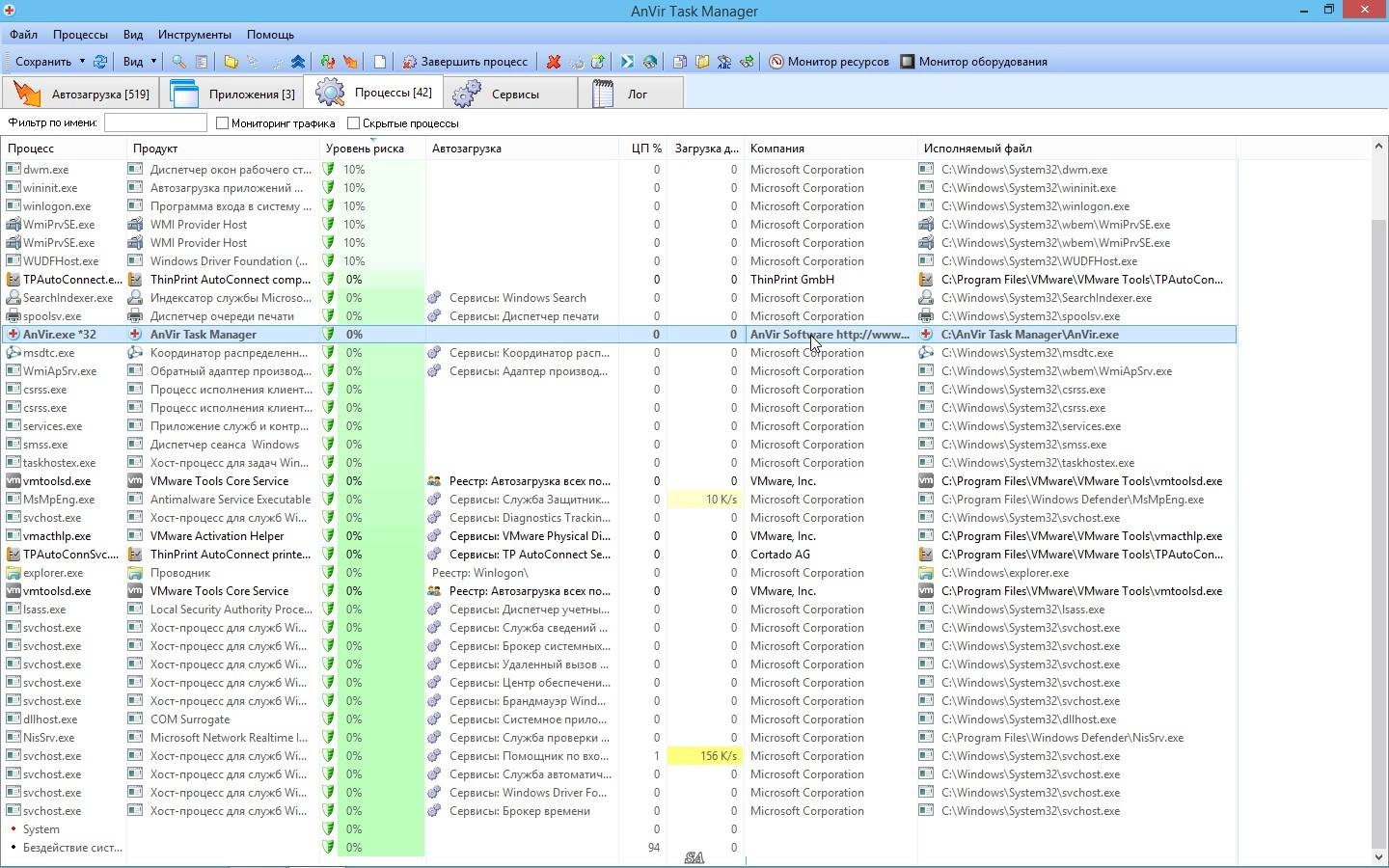This screenshot has height=868, width=1389.
Task: Click the ABC binoculars toolbar icon
Action: click(724, 61)
